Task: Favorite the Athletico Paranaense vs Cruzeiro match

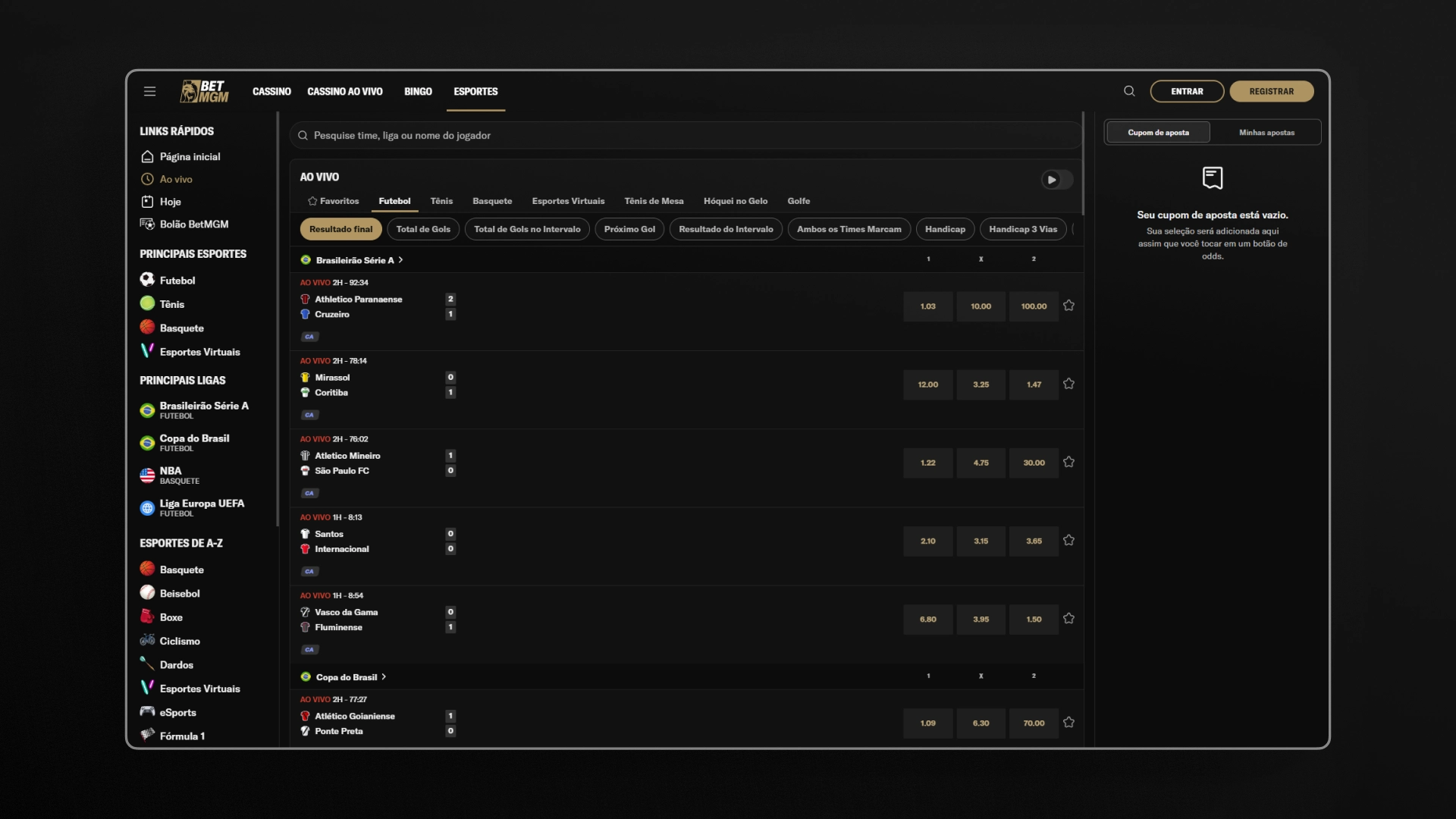Action: pyautogui.click(x=1068, y=306)
